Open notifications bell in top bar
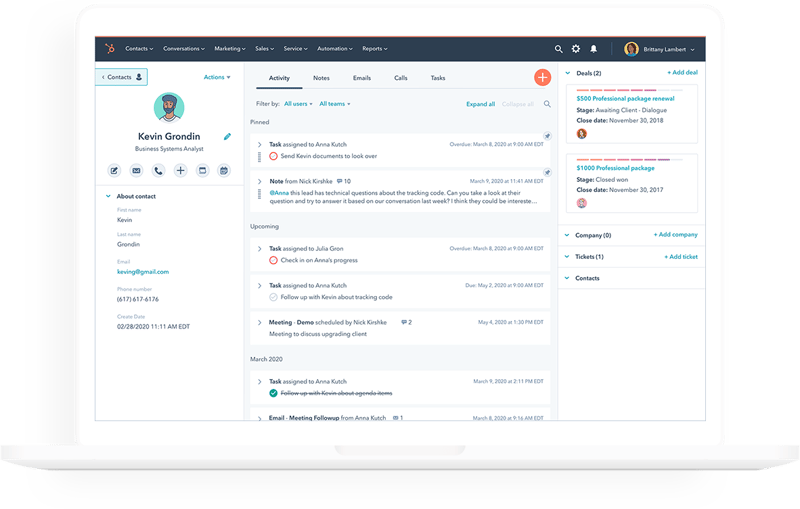This screenshot has height=509, width=800. [x=593, y=48]
